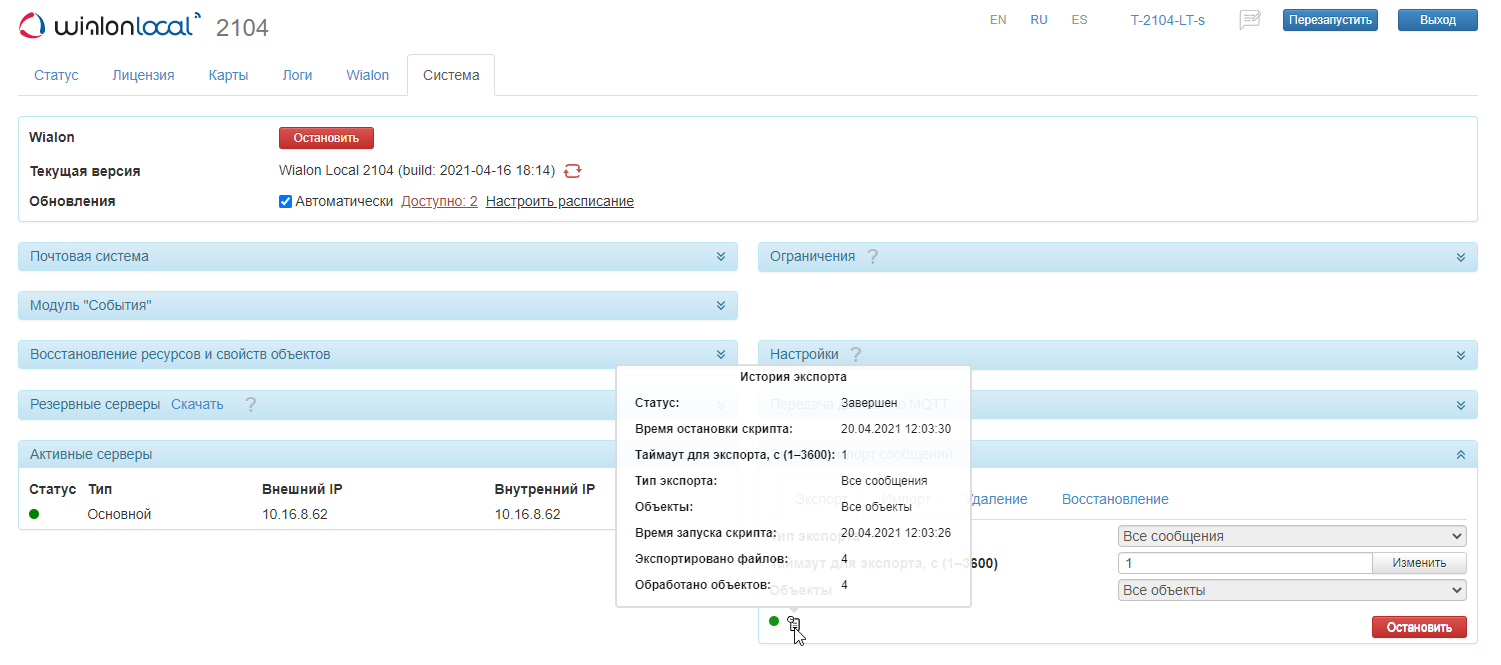
Task: Switch interface language to EN
Action: click(997, 19)
